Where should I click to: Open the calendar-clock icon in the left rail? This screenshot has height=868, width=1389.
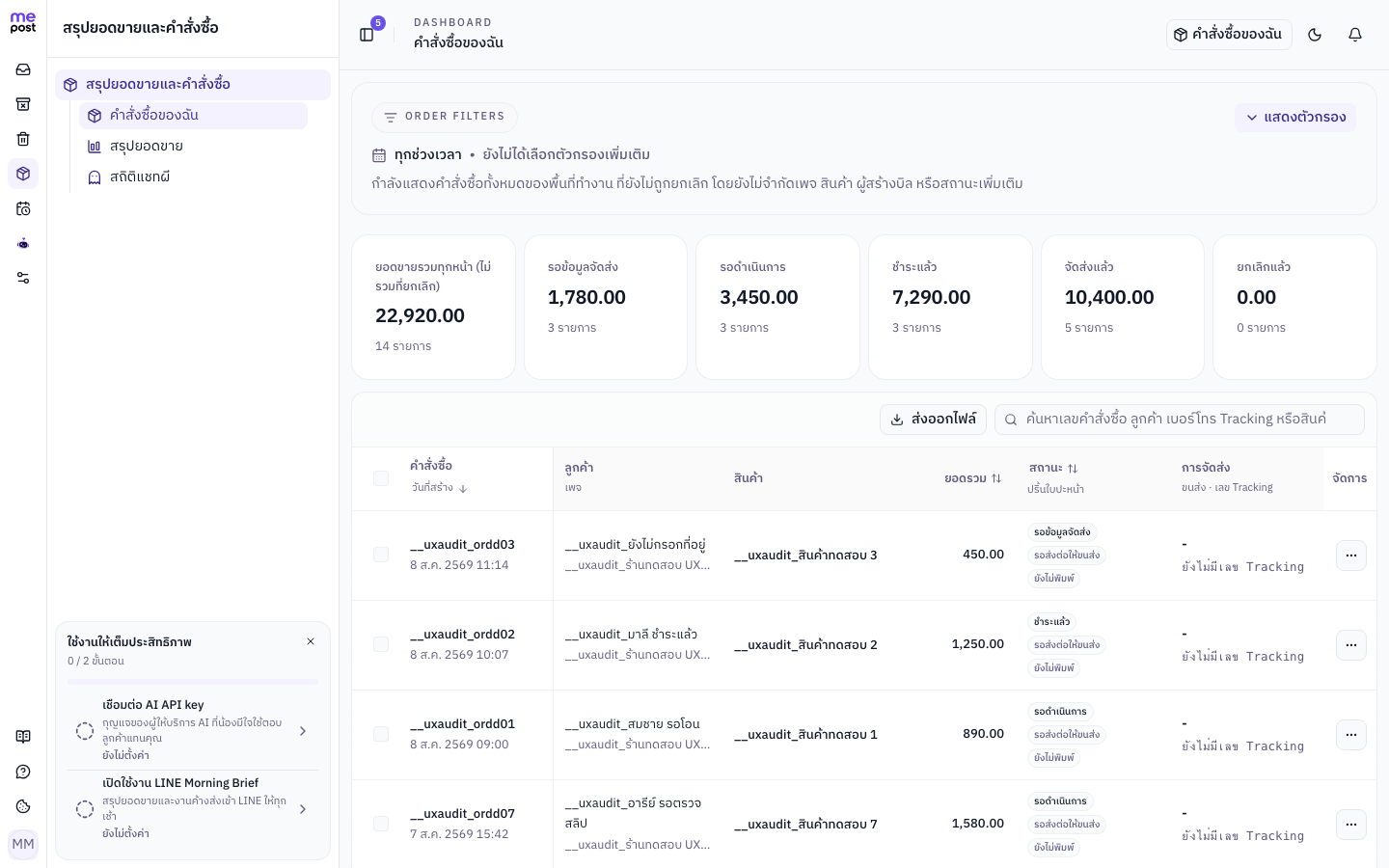pos(23,208)
